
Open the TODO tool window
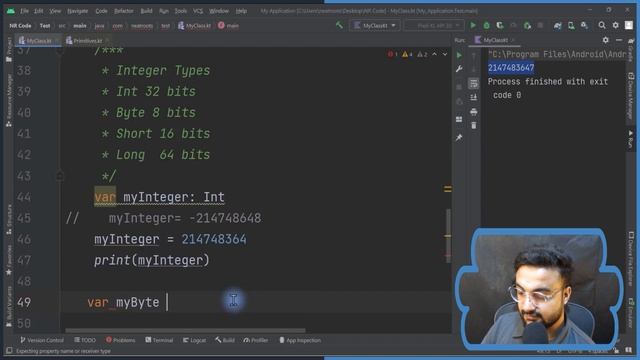85,340
